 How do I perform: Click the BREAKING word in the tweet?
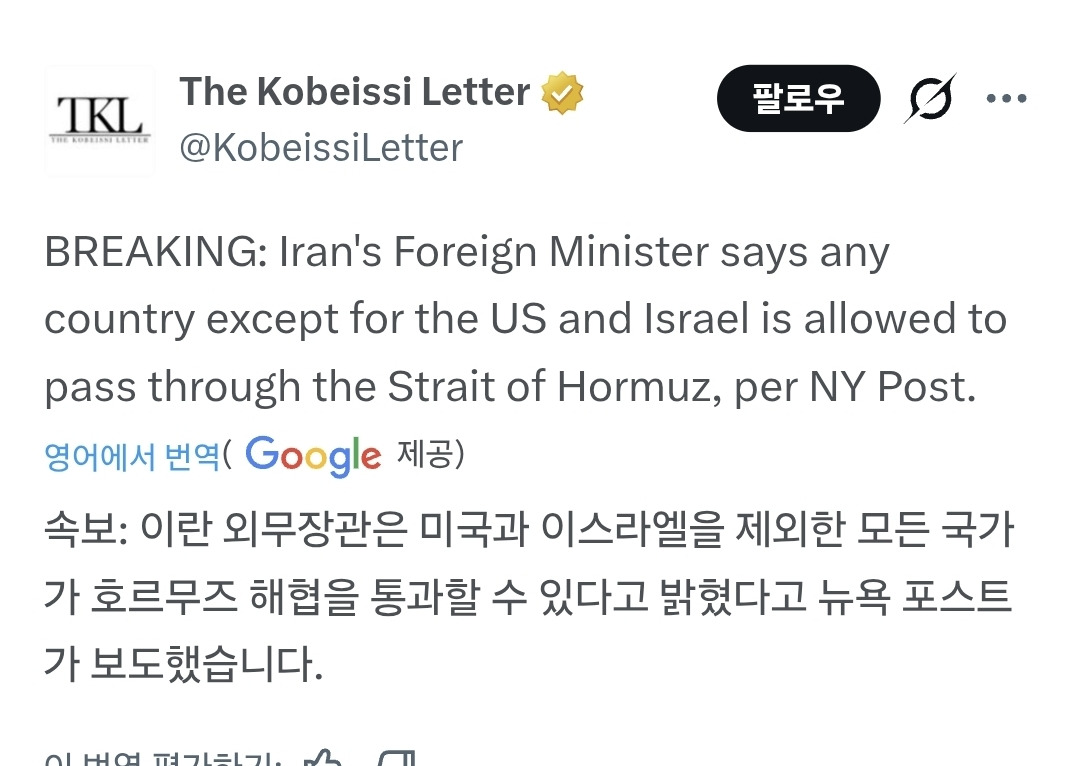pos(152,254)
